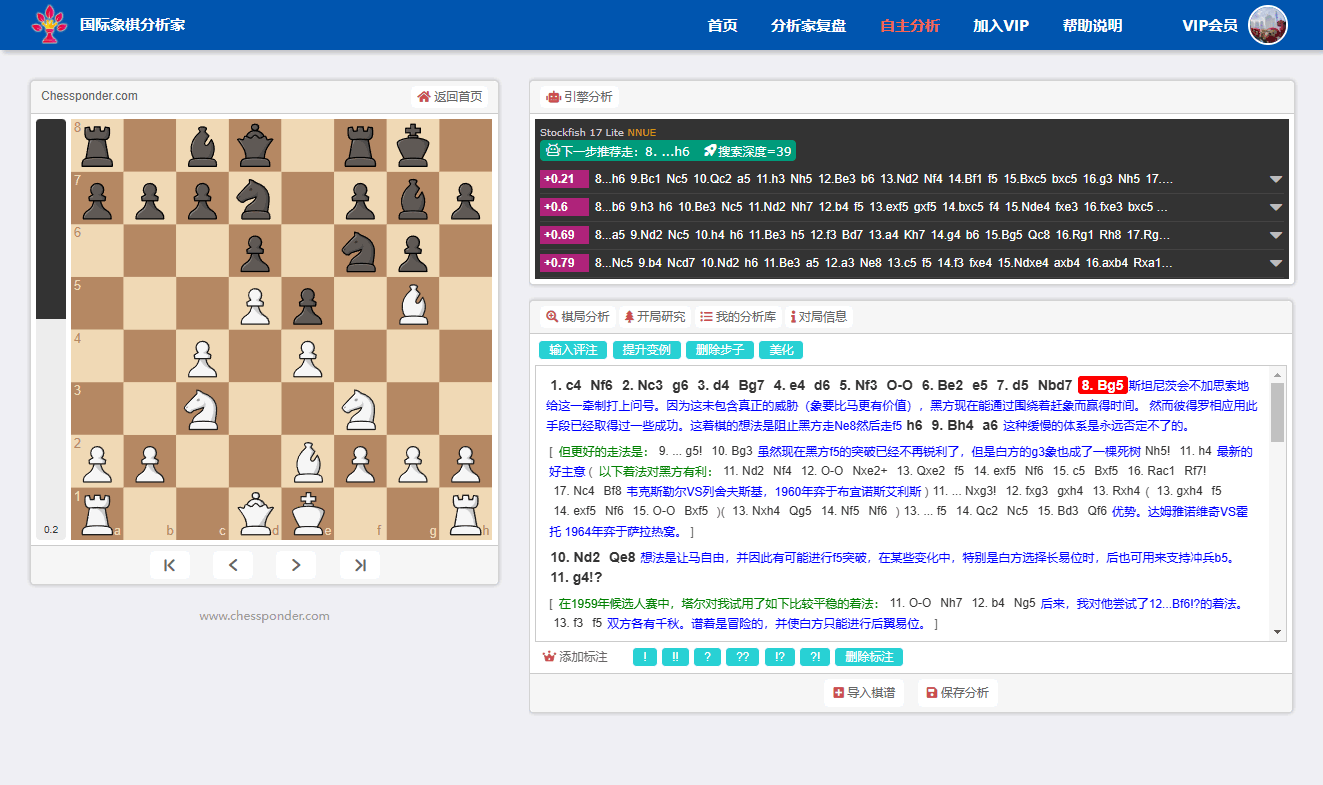Add the !? annotation mark
The height and width of the screenshot is (785, 1323).
[779, 657]
